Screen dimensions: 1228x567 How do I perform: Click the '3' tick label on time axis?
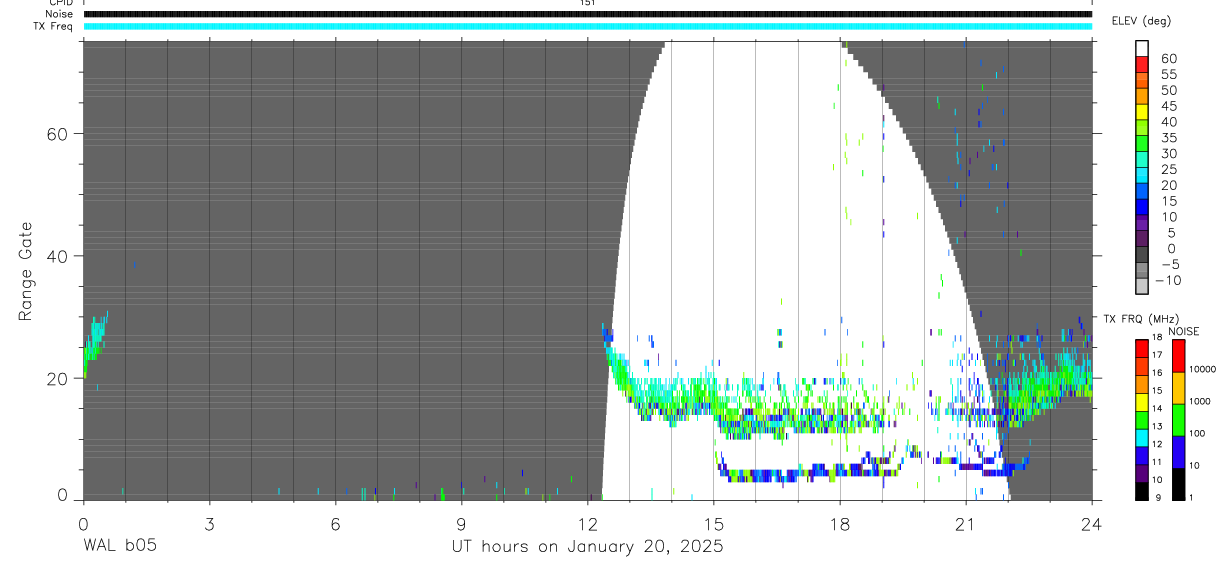pyautogui.click(x=209, y=523)
